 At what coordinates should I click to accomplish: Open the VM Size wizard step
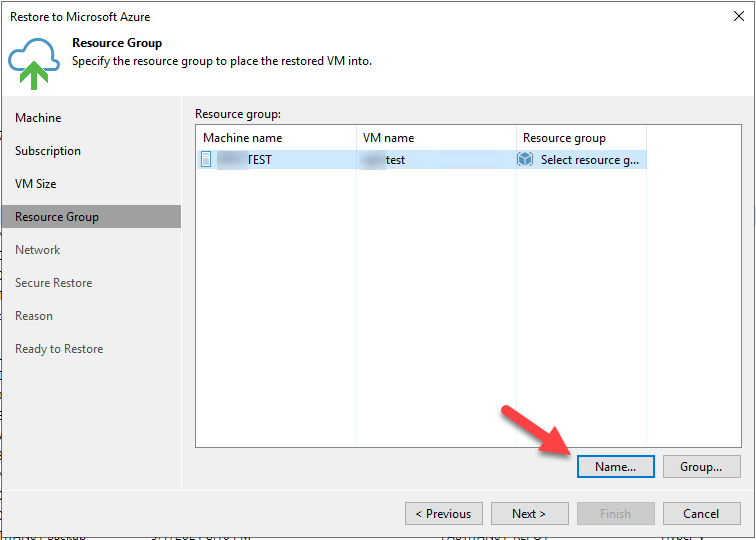point(36,184)
